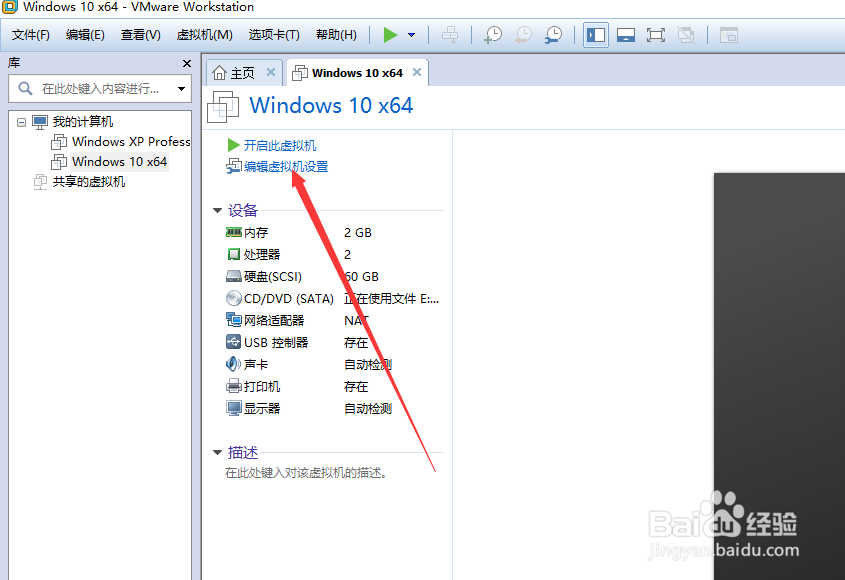Open the 虚拟机(M) menu
Screen dimensions: 845x580
[x=205, y=35]
